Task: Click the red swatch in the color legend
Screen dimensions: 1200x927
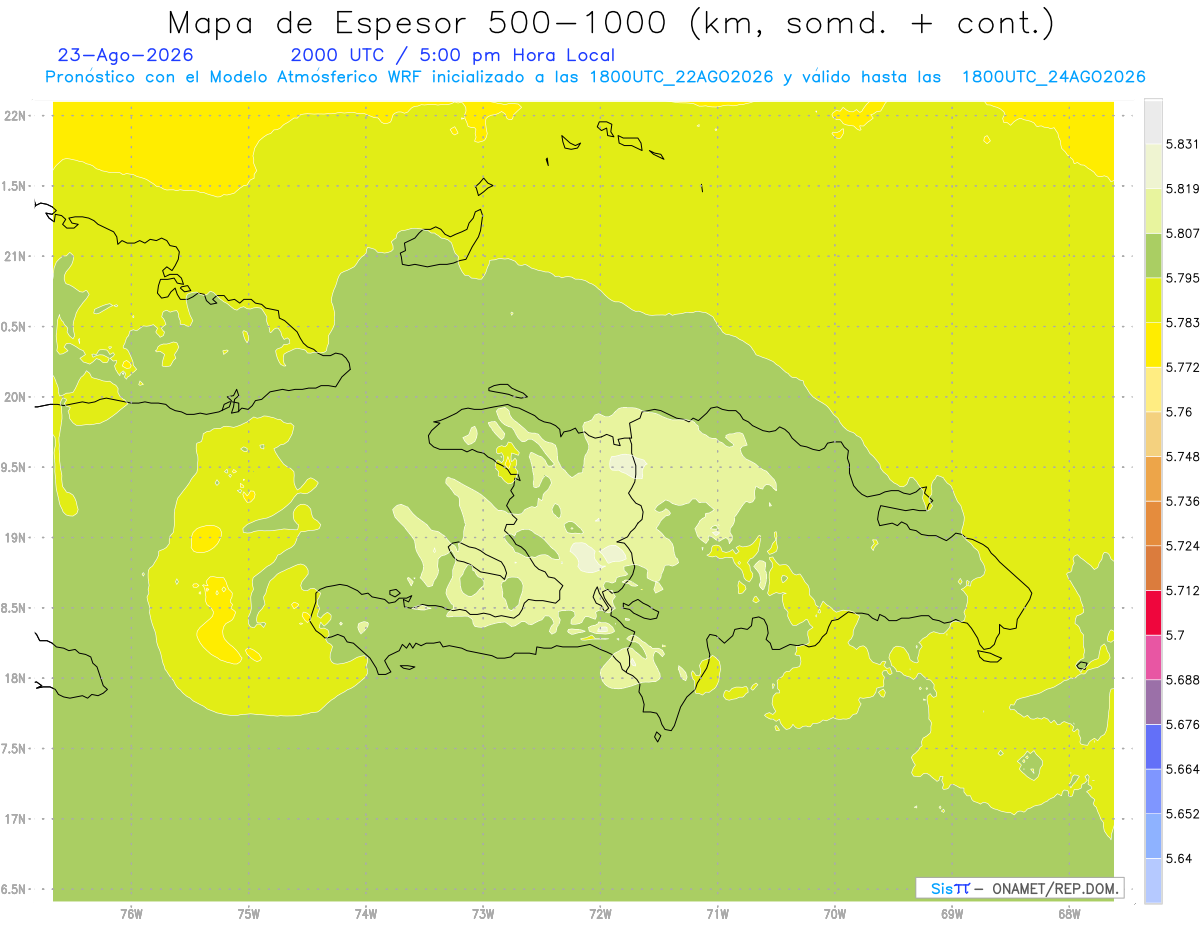Action: tap(1153, 612)
